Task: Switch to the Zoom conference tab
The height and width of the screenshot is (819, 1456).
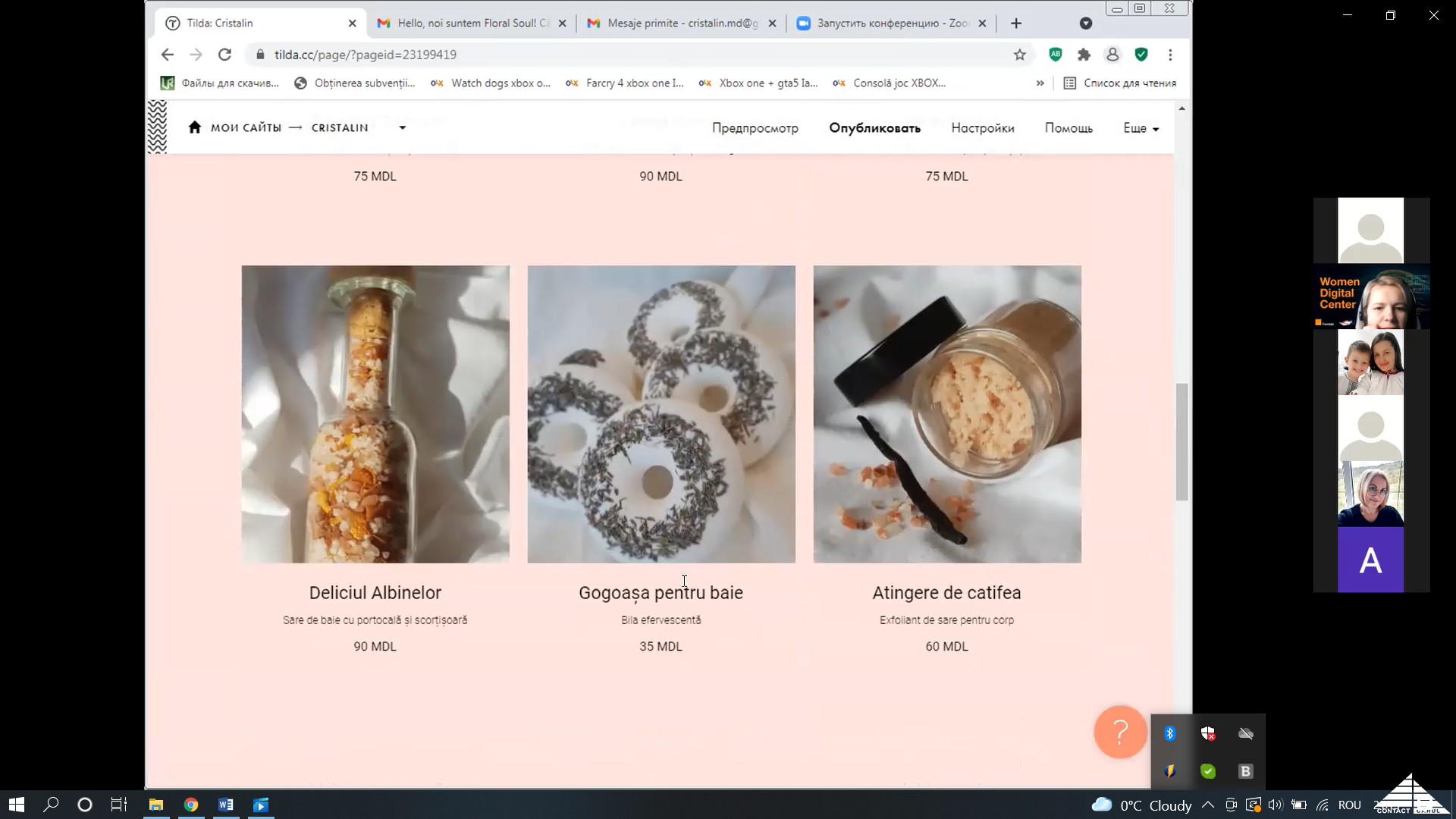Action: click(x=892, y=24)
